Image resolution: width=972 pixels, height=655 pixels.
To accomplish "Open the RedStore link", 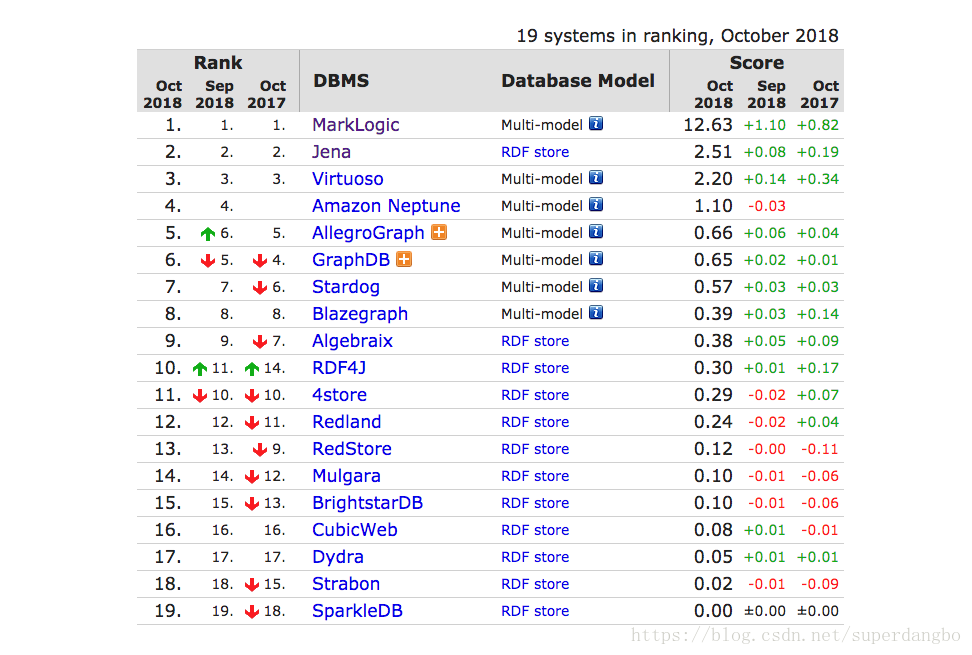I will click(x=352, y=449).
